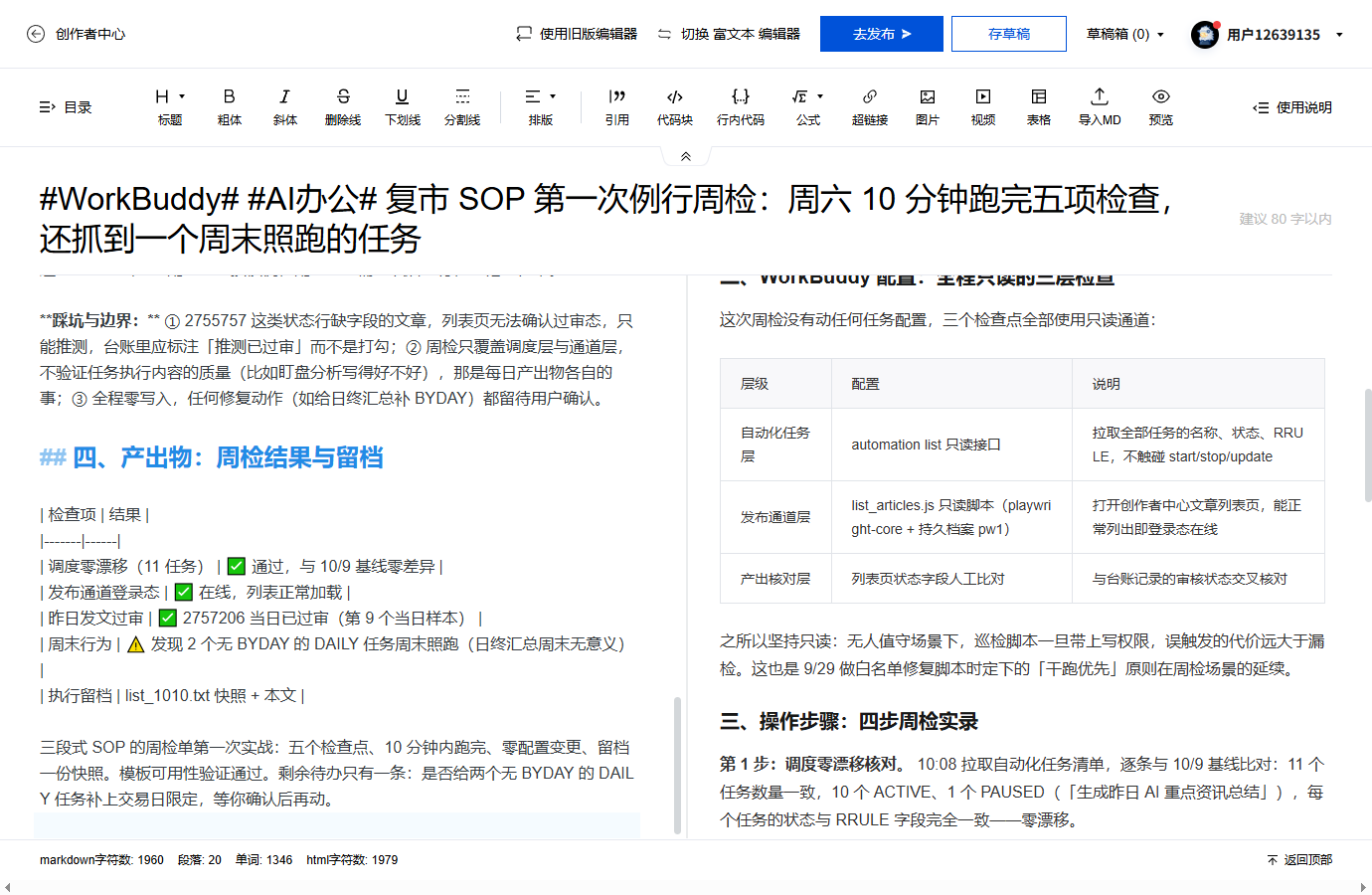Import a Markdown file via 导入MD
Image resolution: width=1372 pixels, height=895 pixels.
click(x=1100, y=106)
